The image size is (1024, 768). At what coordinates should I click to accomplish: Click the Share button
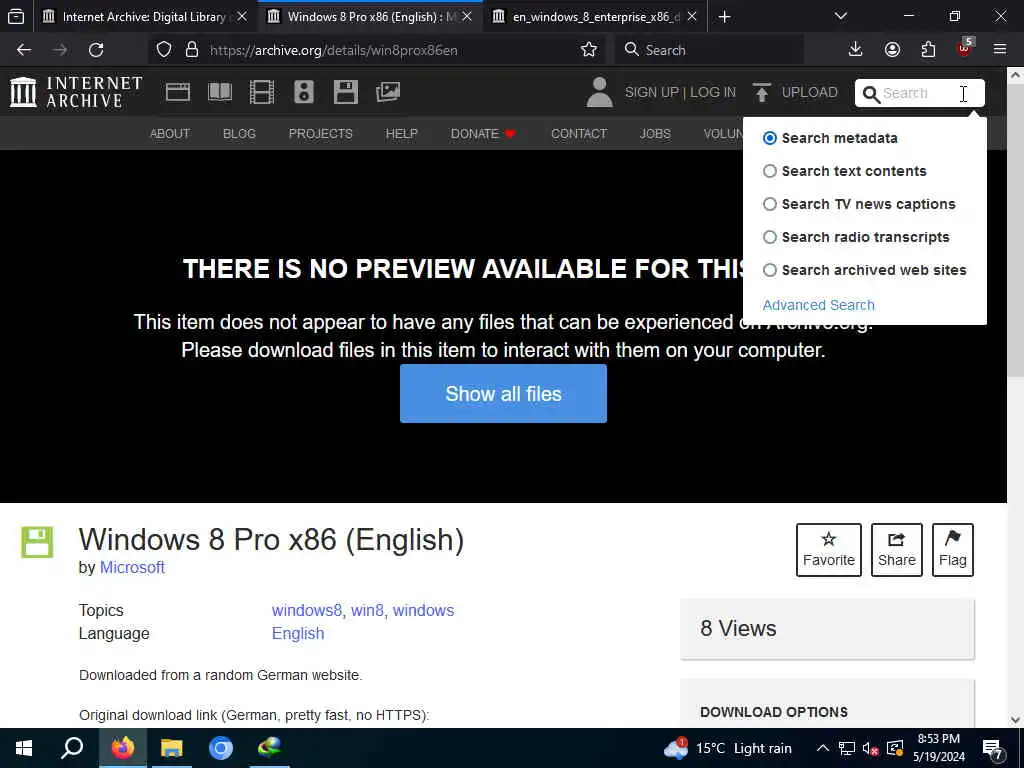point(897,550)
